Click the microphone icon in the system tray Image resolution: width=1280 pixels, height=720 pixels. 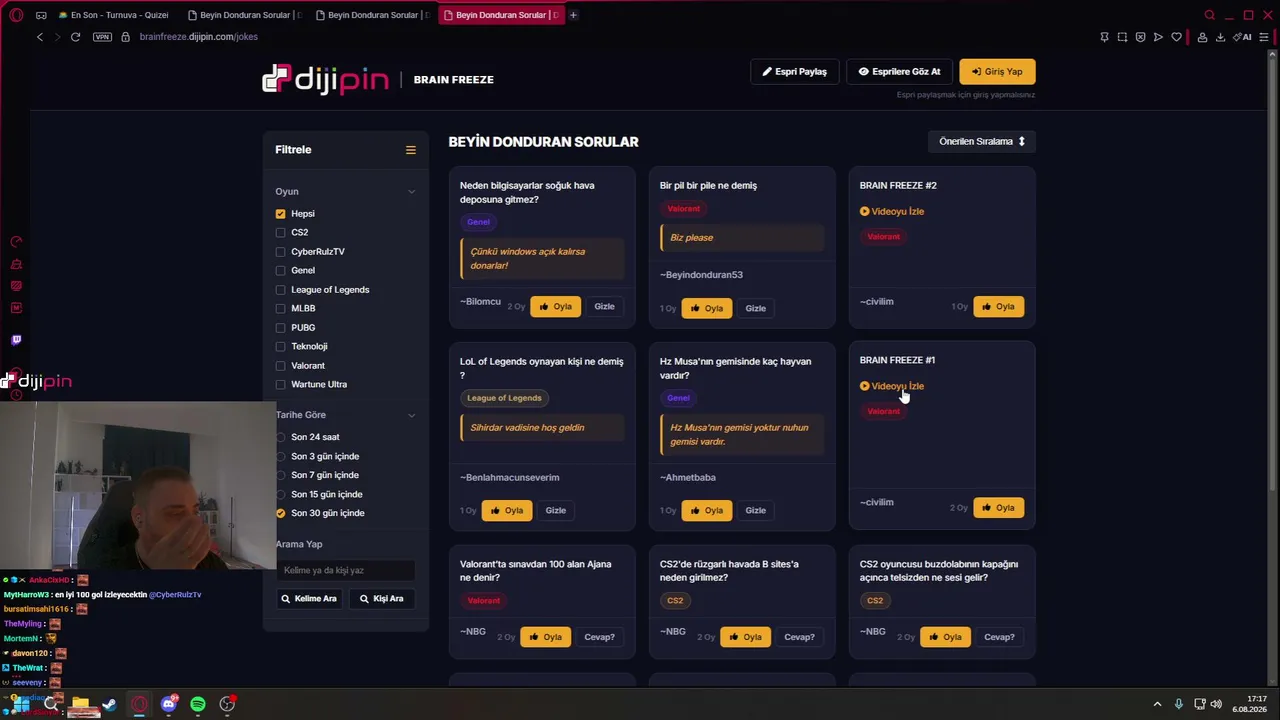(x=1179, y=704)
